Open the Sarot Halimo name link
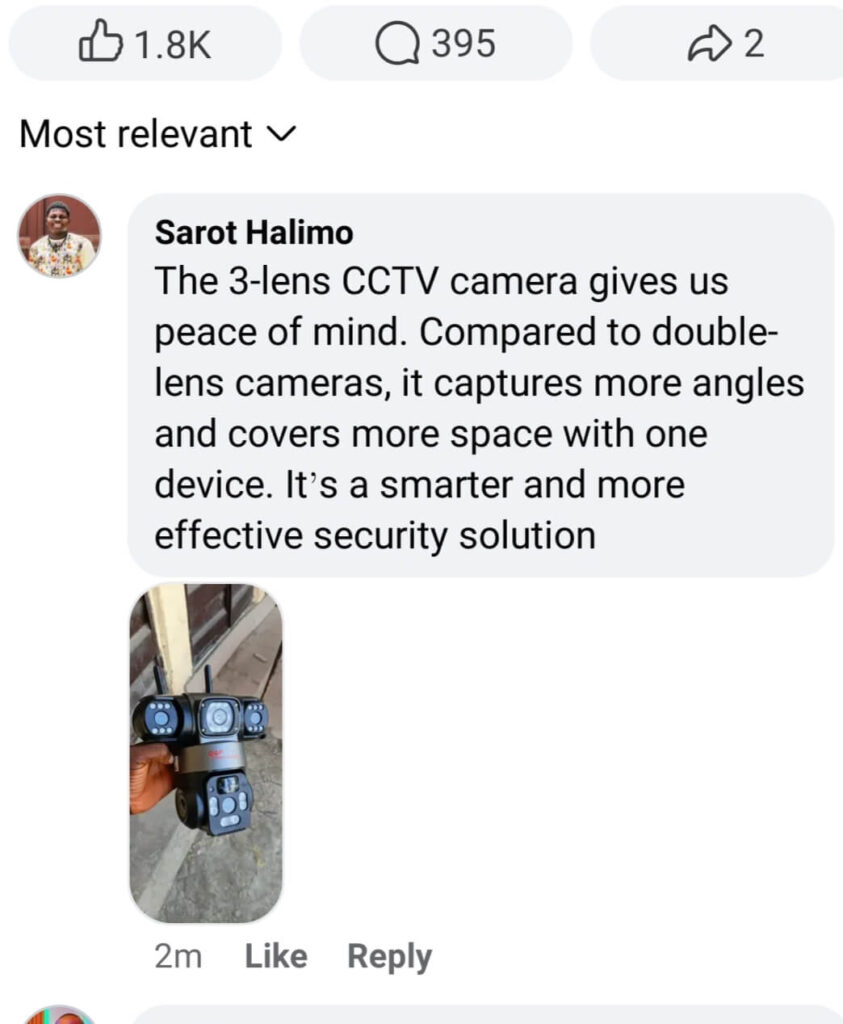The width and height of the screenshot is (843, 1024). tap(254, 232)
